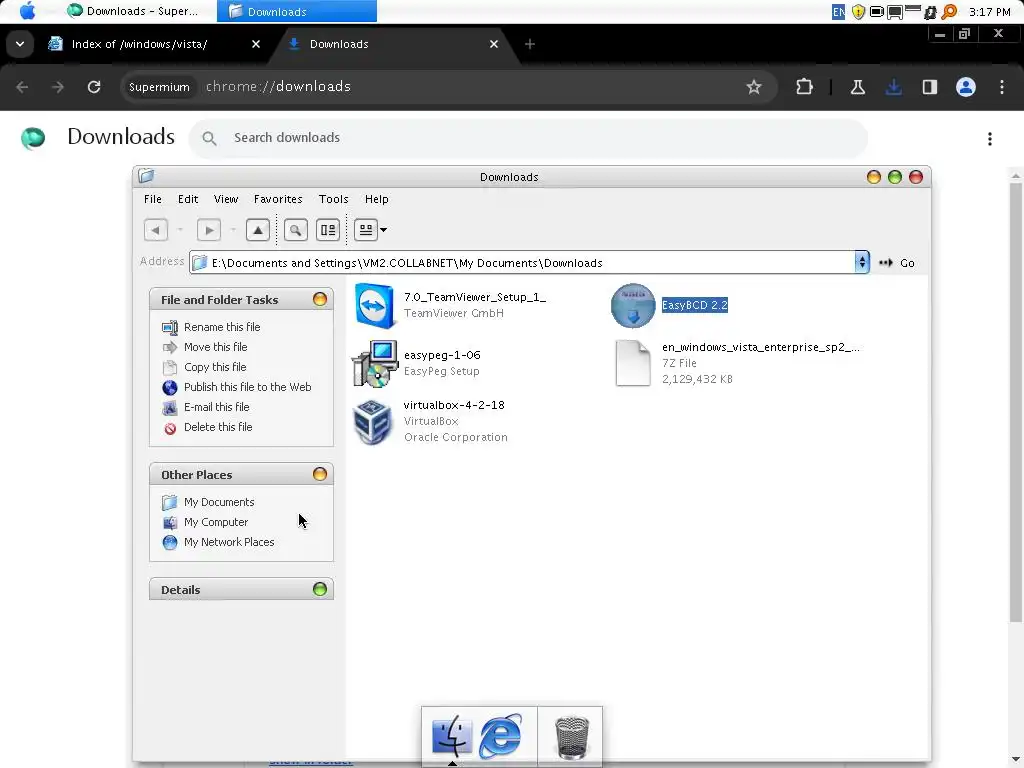Open the browser Extensions puzzle icon

[x=805, y=87]
